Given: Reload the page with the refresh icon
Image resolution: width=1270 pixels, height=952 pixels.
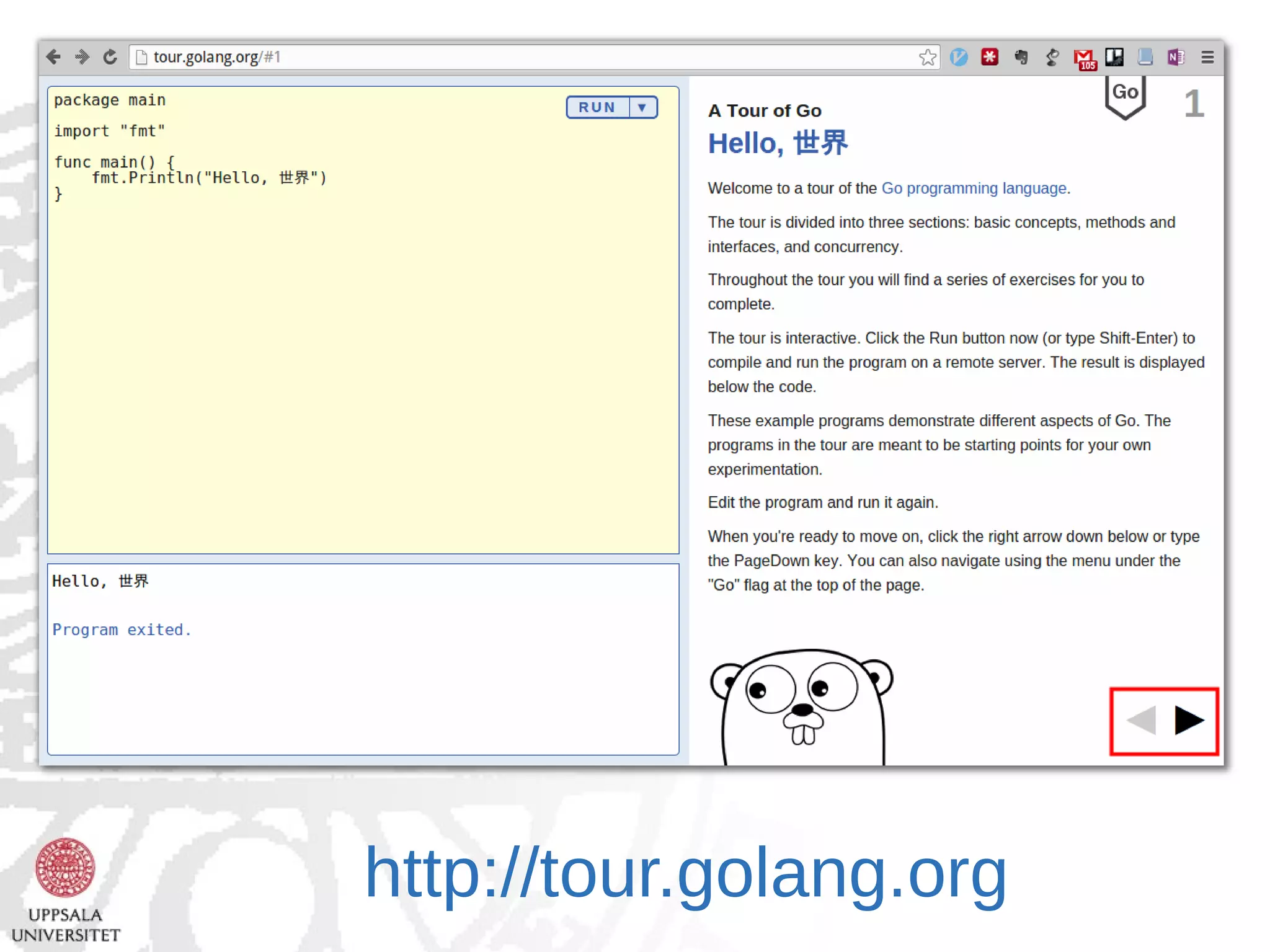Looking at the screenshot, I should click(110, 57).
